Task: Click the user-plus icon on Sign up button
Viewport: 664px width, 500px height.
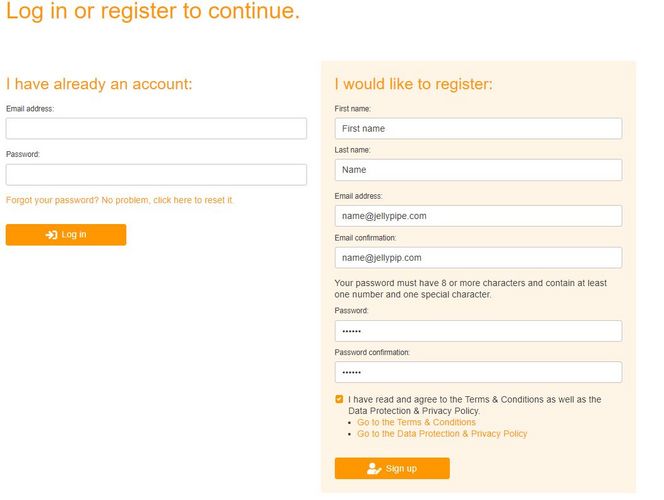Action: click(375, 468)
